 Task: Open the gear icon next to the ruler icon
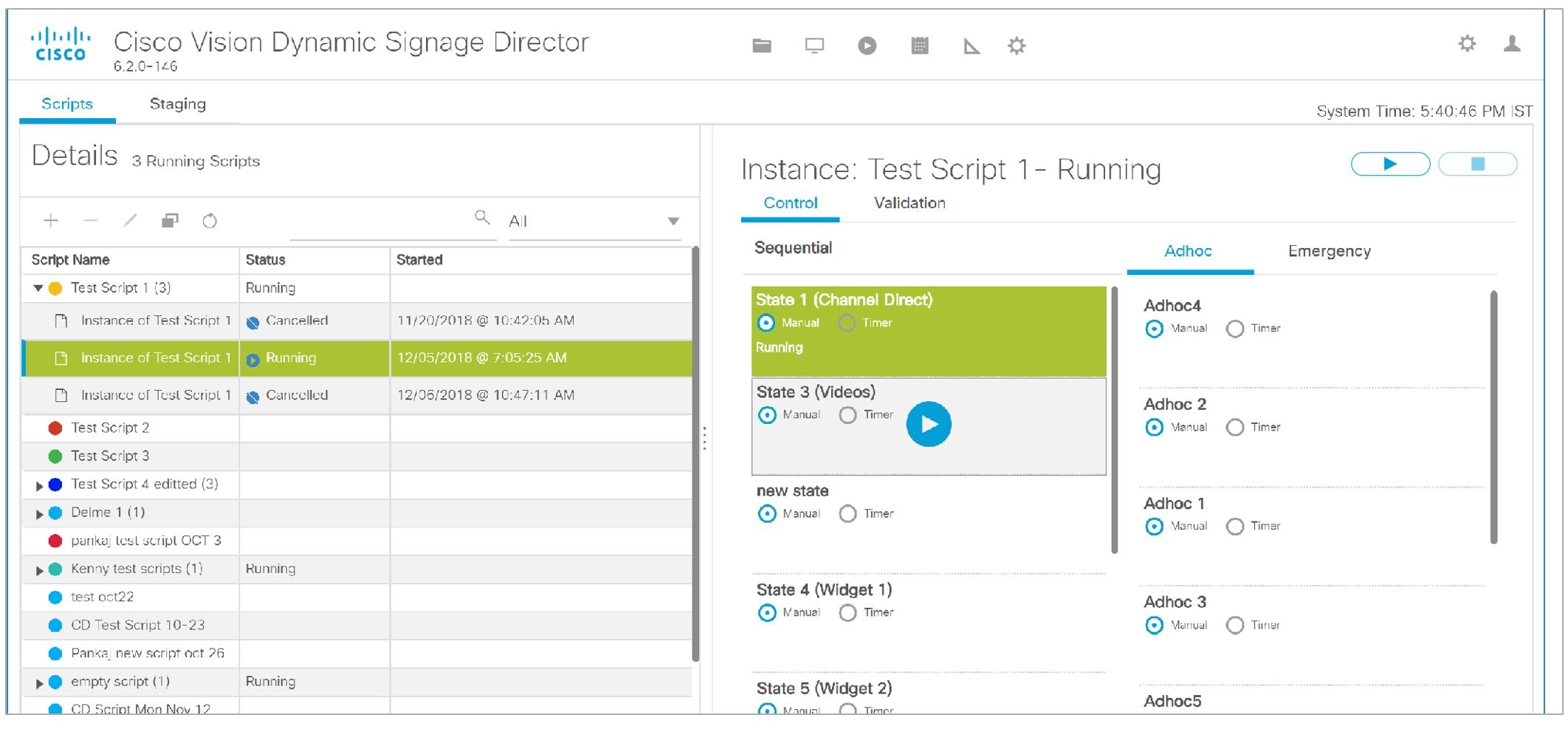pos(1017,46)
